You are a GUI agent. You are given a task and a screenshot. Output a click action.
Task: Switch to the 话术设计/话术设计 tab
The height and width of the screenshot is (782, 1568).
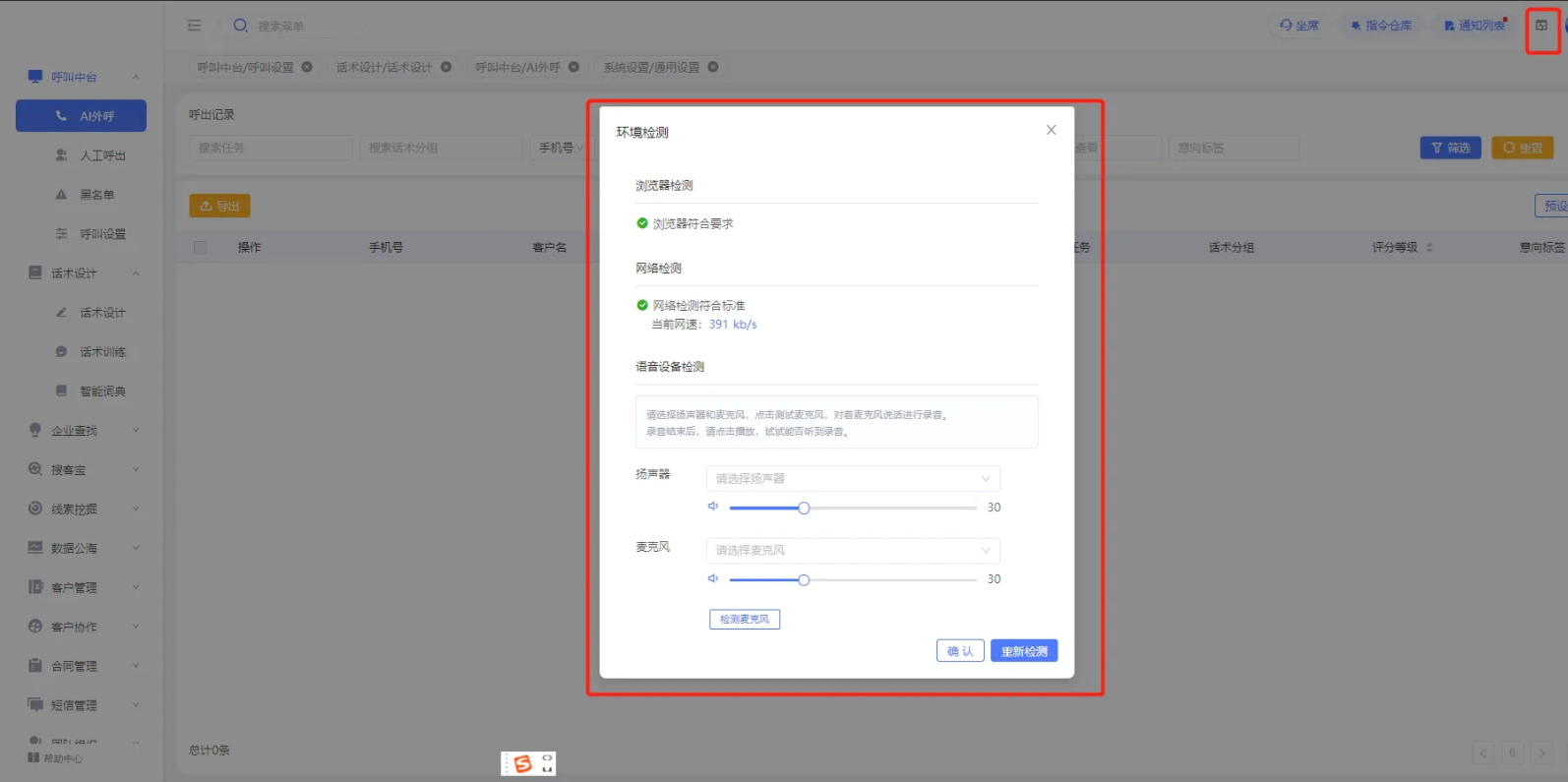tap(384, 67)
